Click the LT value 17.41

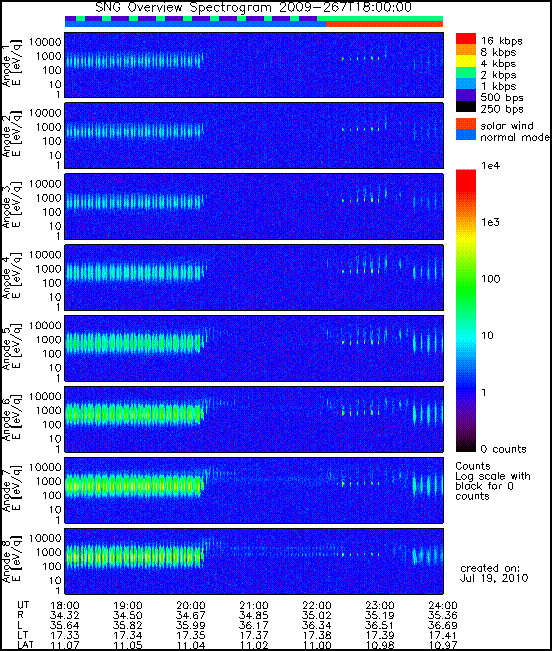tap(443, 635)
